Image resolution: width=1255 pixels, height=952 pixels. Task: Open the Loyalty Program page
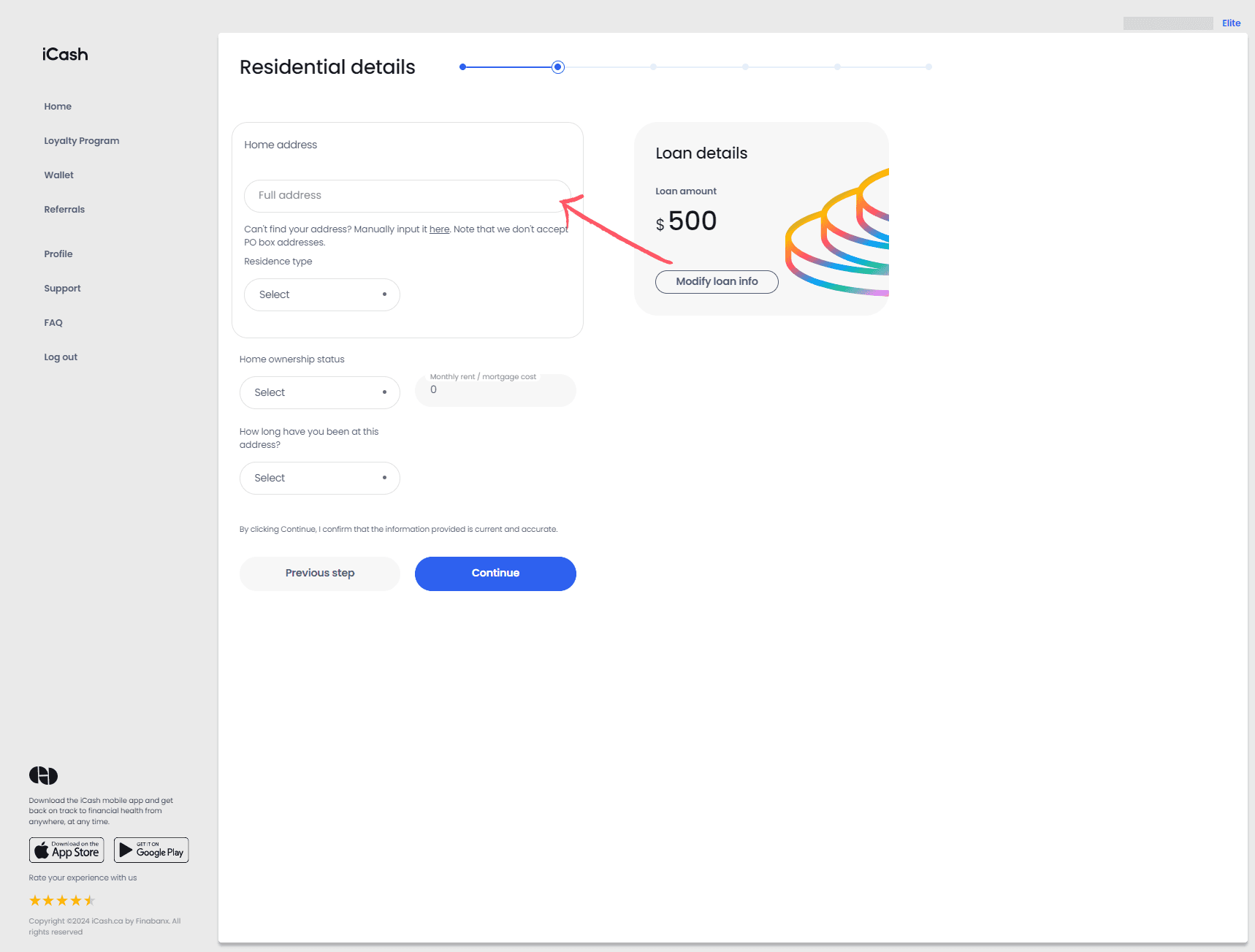point(81,141)
